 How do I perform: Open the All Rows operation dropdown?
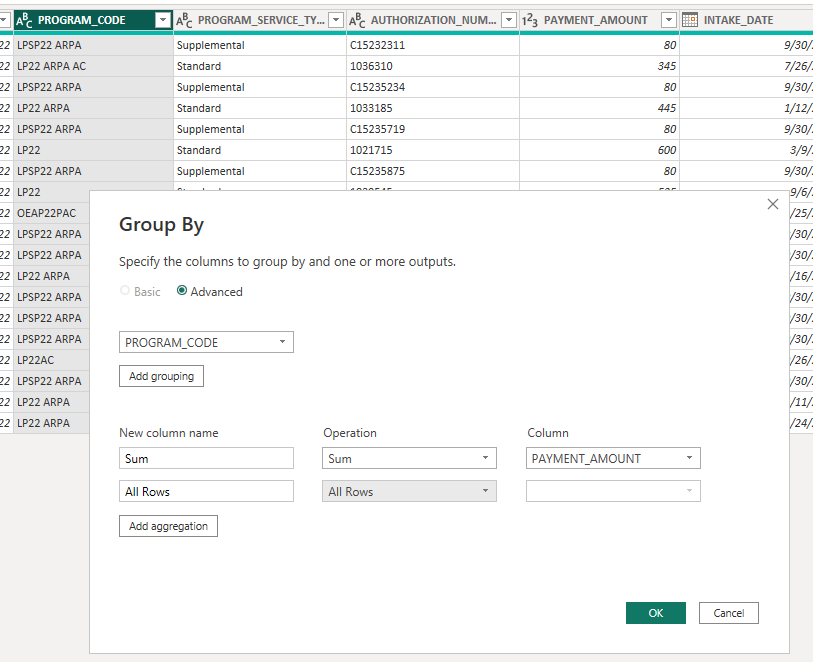pos(409,491)
